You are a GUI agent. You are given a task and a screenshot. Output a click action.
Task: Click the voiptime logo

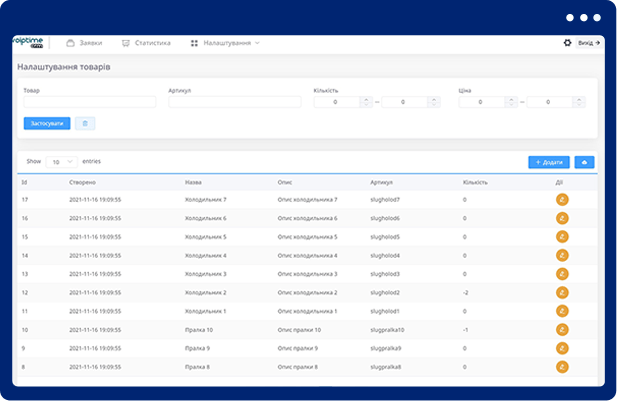coord(28,42)
